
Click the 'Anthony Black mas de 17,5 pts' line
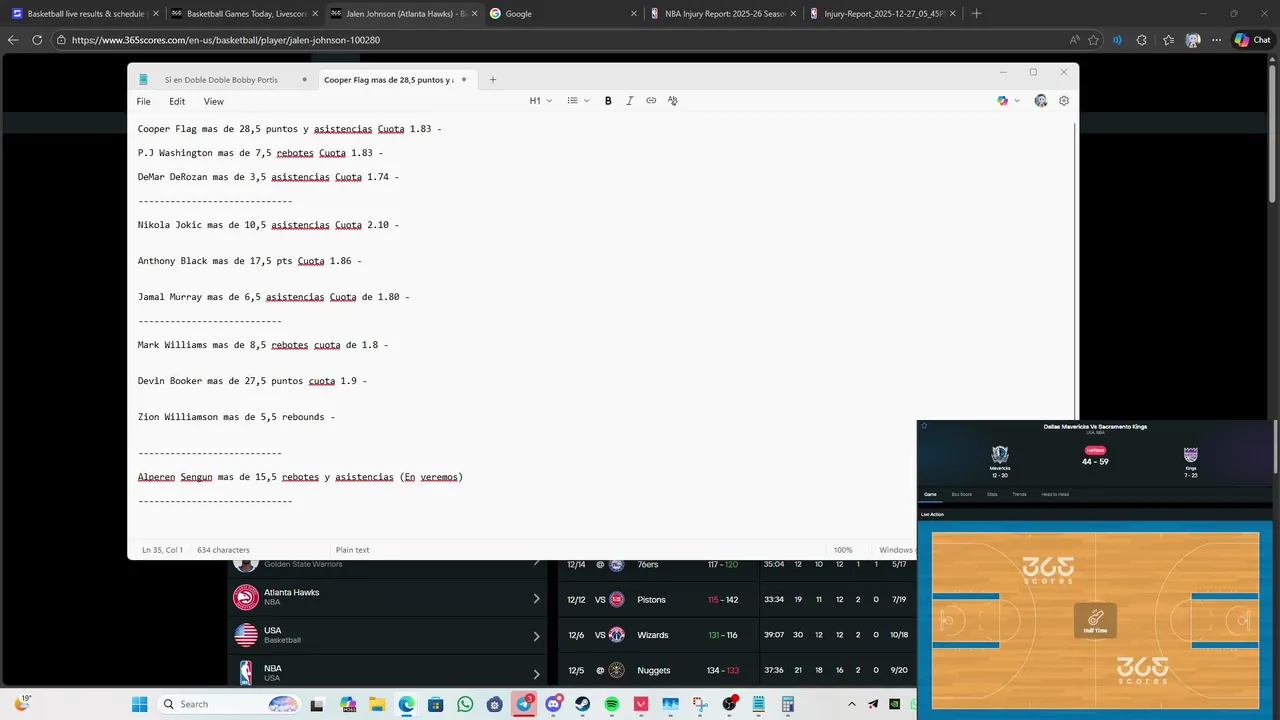coord(249,261)
